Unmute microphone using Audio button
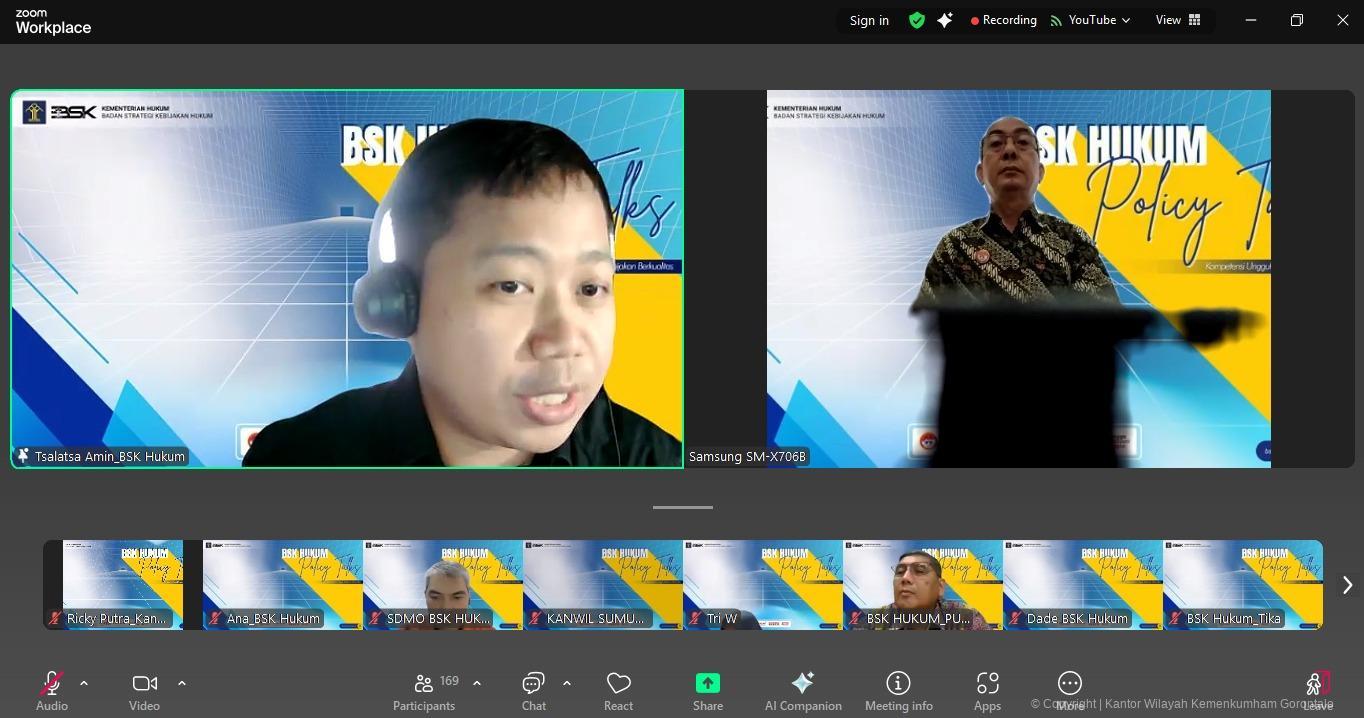The width and height of the screenshot is (1364, 718). click(x=51, y=684)
